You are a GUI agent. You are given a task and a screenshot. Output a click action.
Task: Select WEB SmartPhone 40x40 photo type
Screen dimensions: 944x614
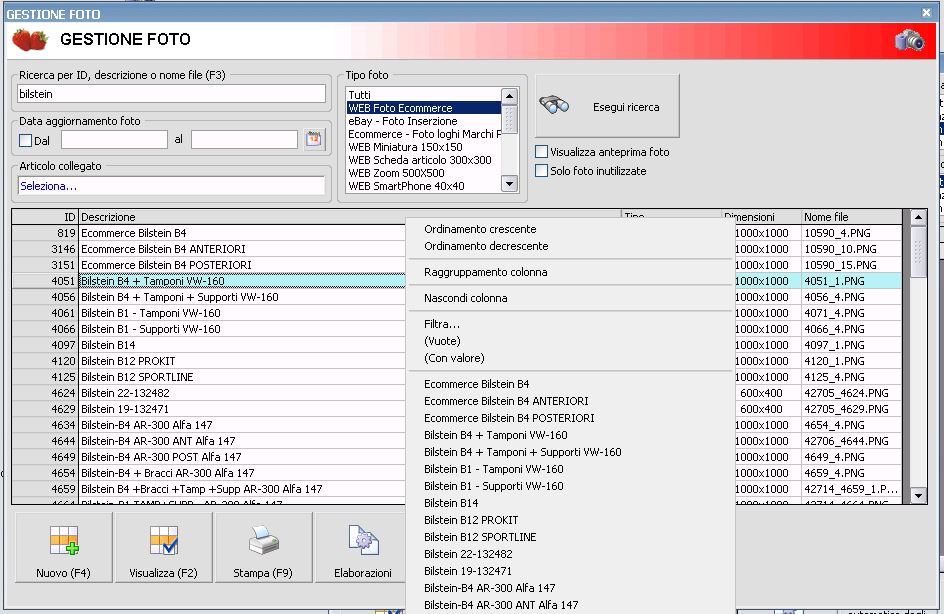[x=424, y=186]
